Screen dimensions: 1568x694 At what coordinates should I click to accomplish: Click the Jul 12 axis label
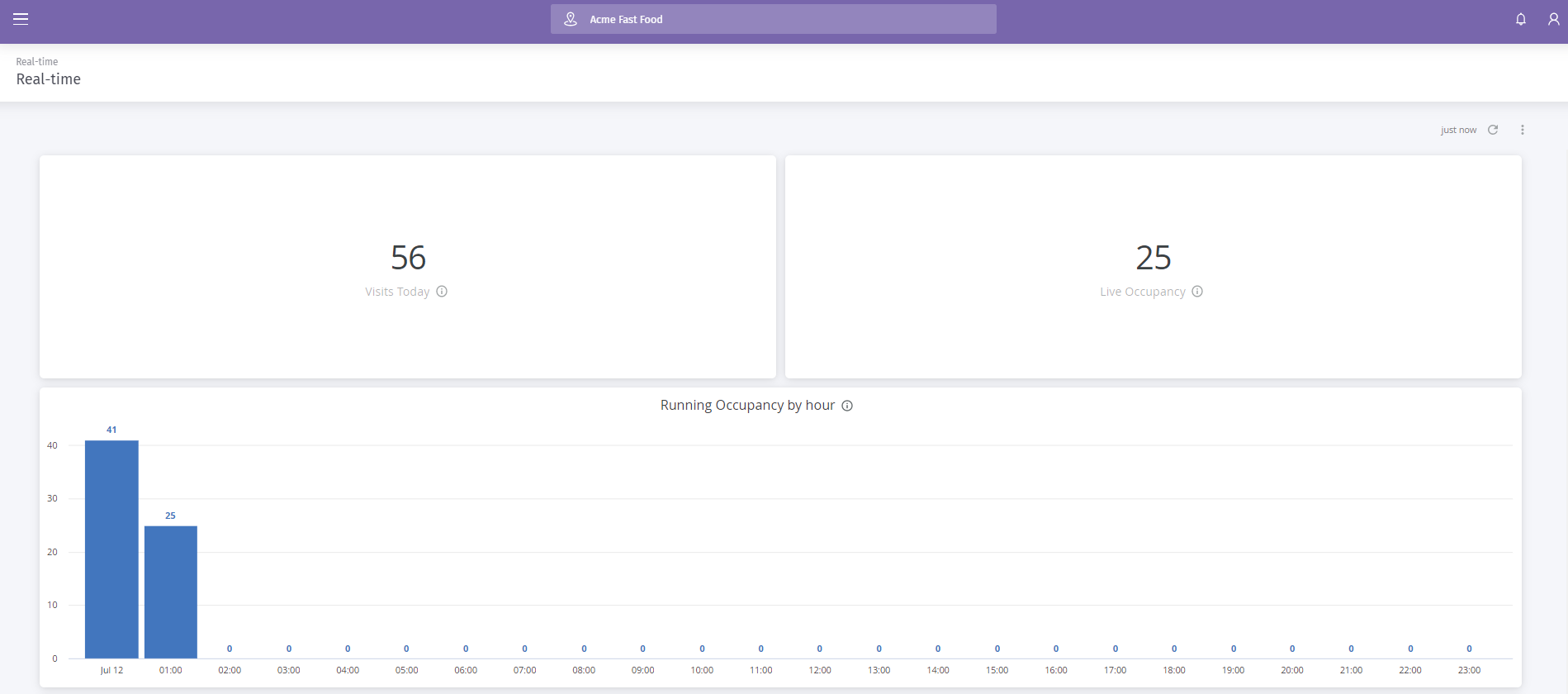click(x=111, y=670)
